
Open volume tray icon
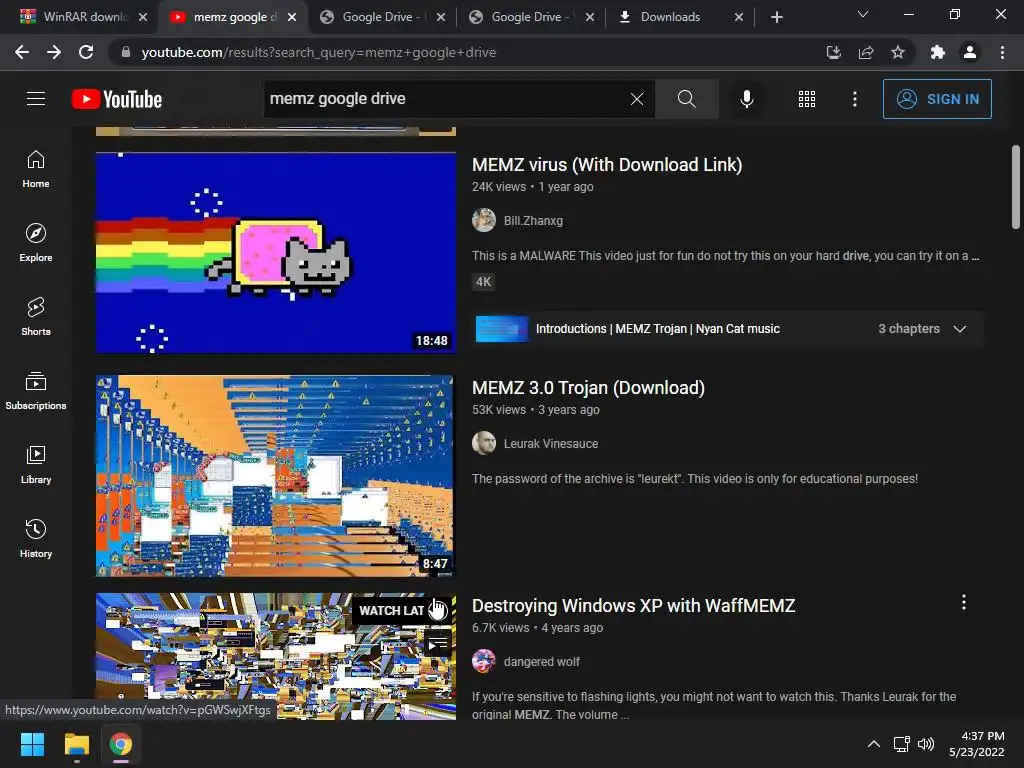click(925, 744)
